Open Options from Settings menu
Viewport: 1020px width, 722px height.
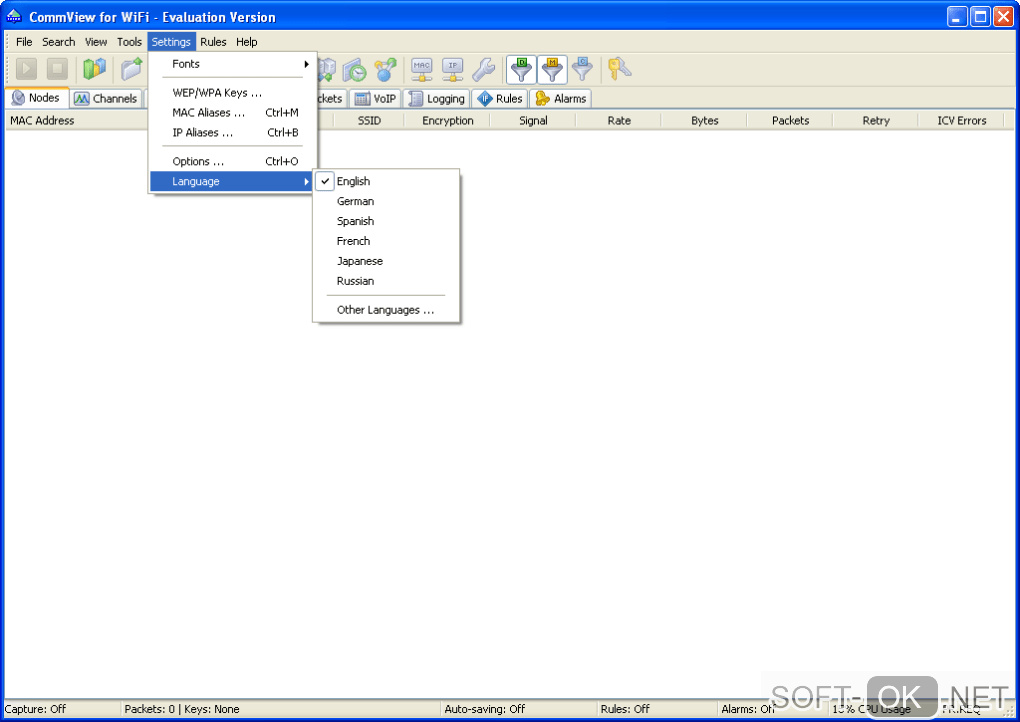[x=232, y=161]
